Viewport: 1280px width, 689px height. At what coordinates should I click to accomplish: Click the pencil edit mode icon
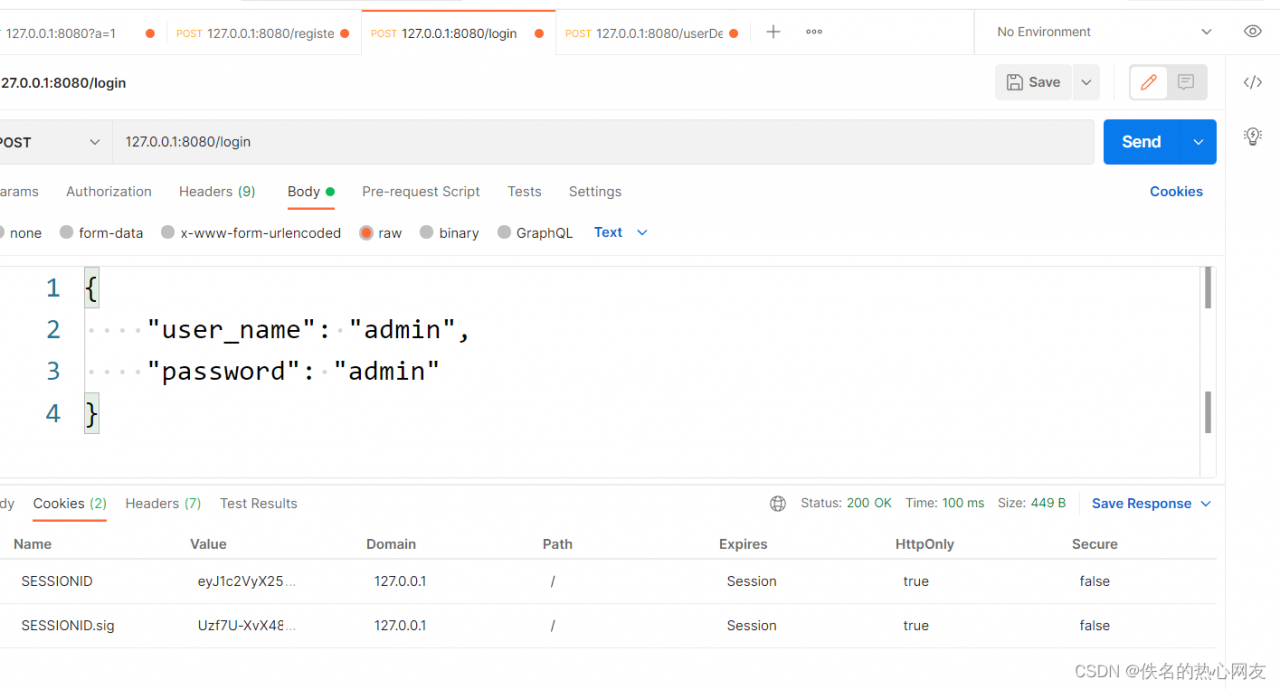pos(1148,83)
